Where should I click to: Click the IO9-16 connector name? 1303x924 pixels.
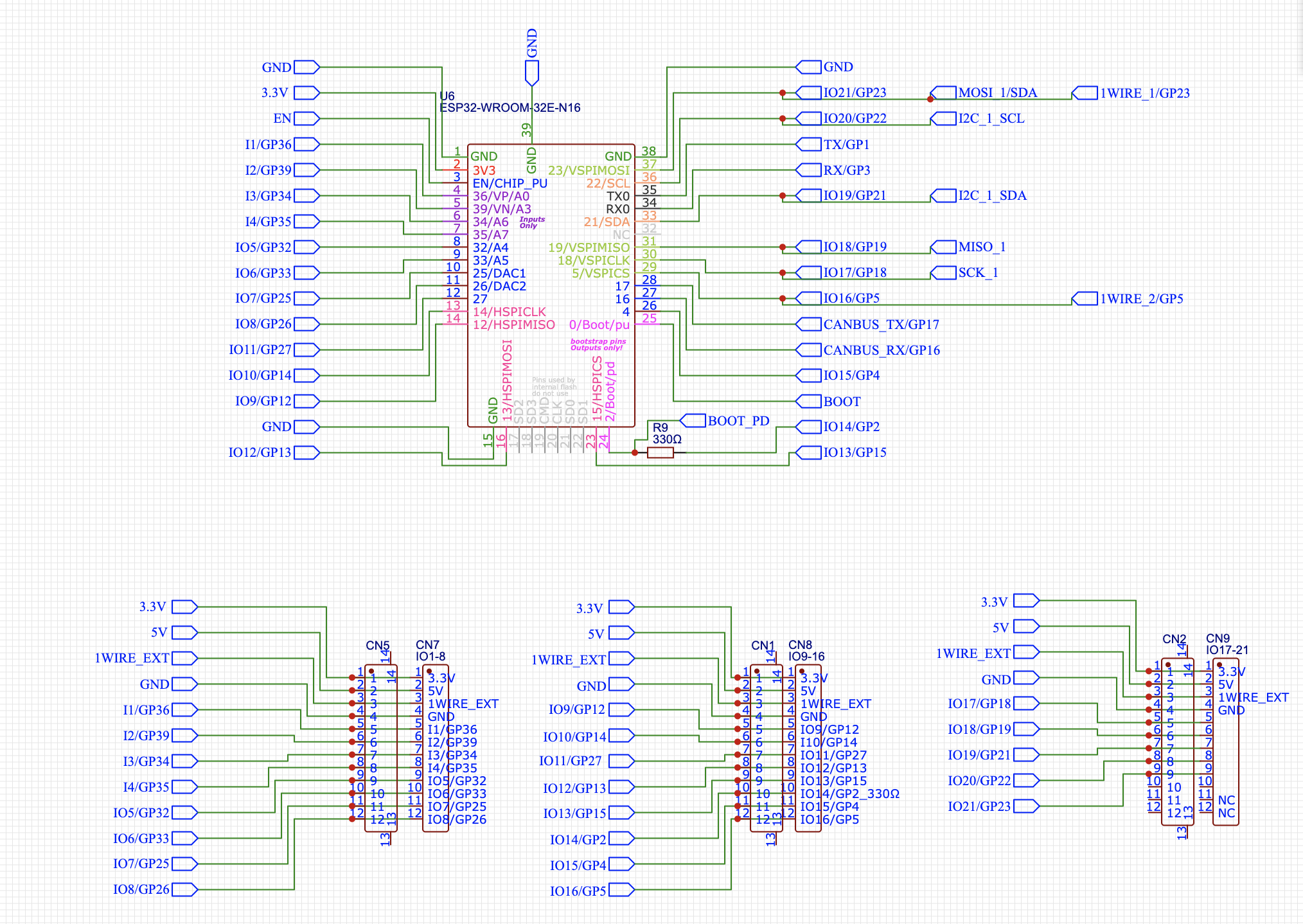[x=806, y=656]
